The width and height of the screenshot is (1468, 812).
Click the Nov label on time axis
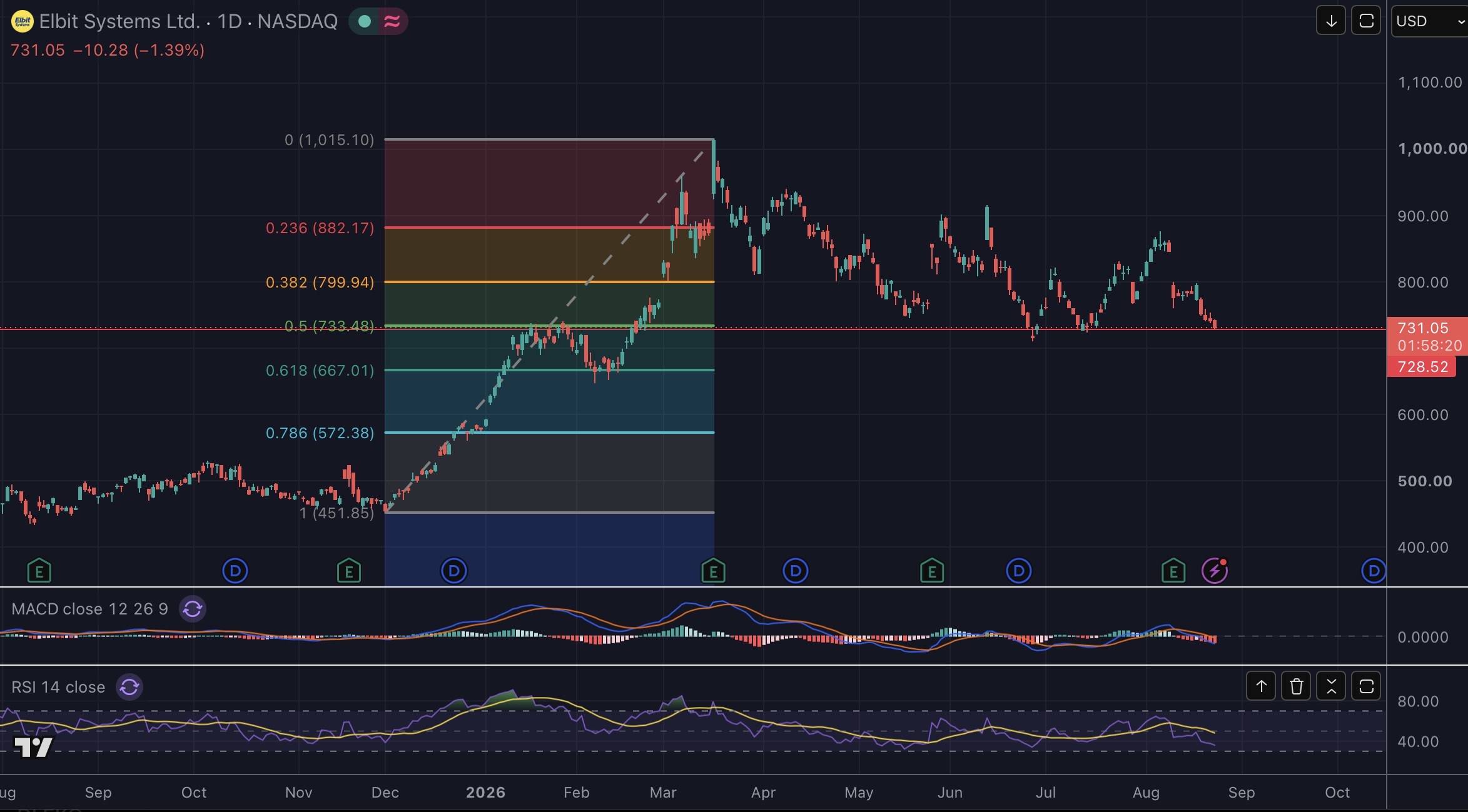(298, 793)
